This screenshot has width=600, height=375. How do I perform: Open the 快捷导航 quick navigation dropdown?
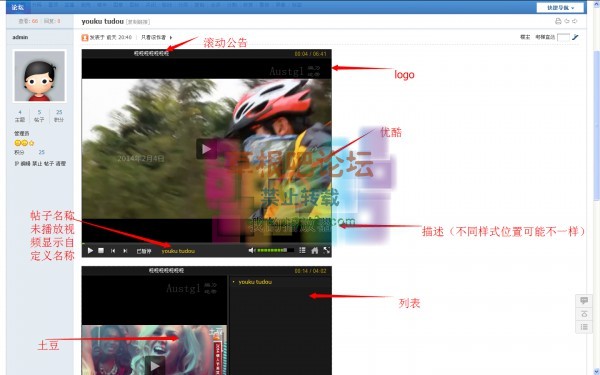tap(560, 8)
